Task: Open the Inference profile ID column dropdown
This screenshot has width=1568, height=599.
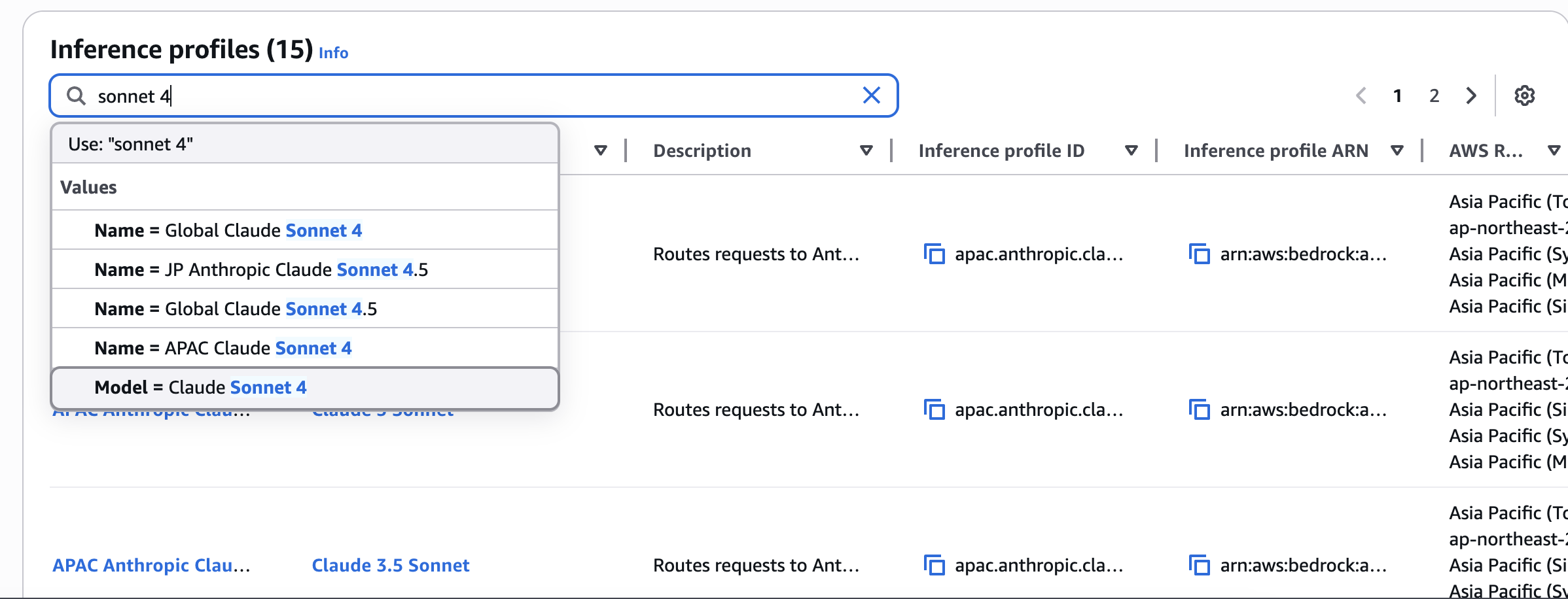Action: 1130,150
